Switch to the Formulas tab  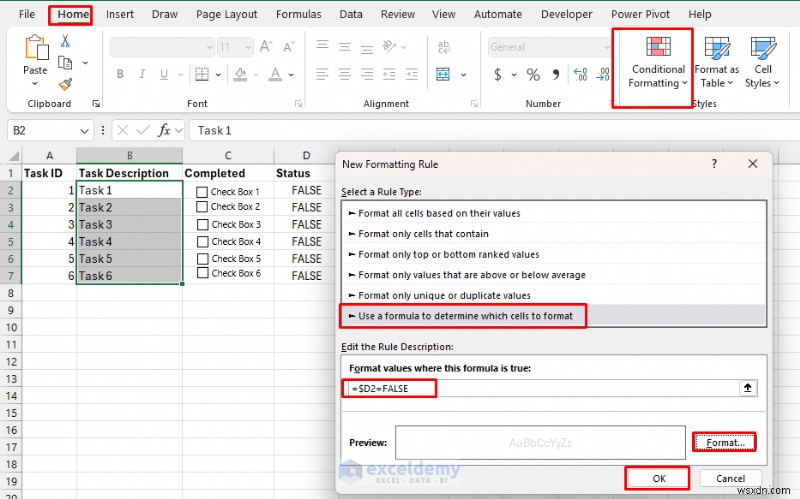[x=298, y=14]
